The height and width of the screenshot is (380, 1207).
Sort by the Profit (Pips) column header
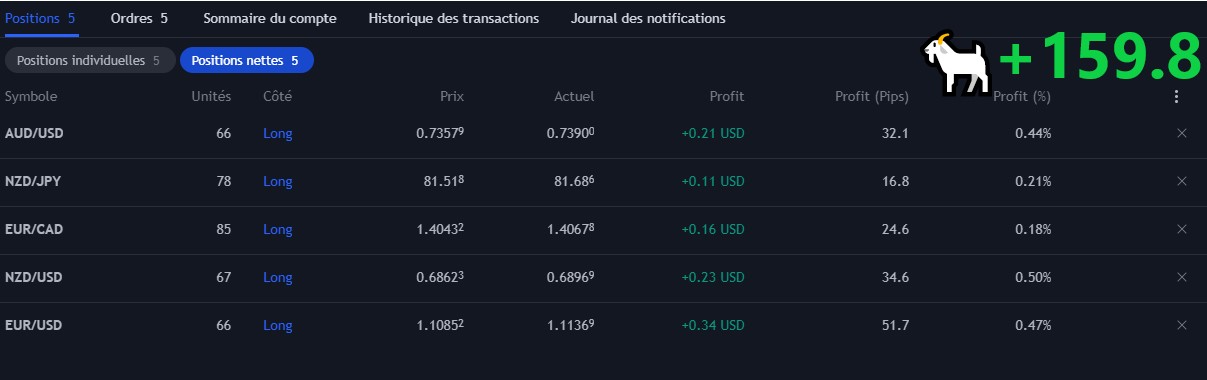point(871,97)
